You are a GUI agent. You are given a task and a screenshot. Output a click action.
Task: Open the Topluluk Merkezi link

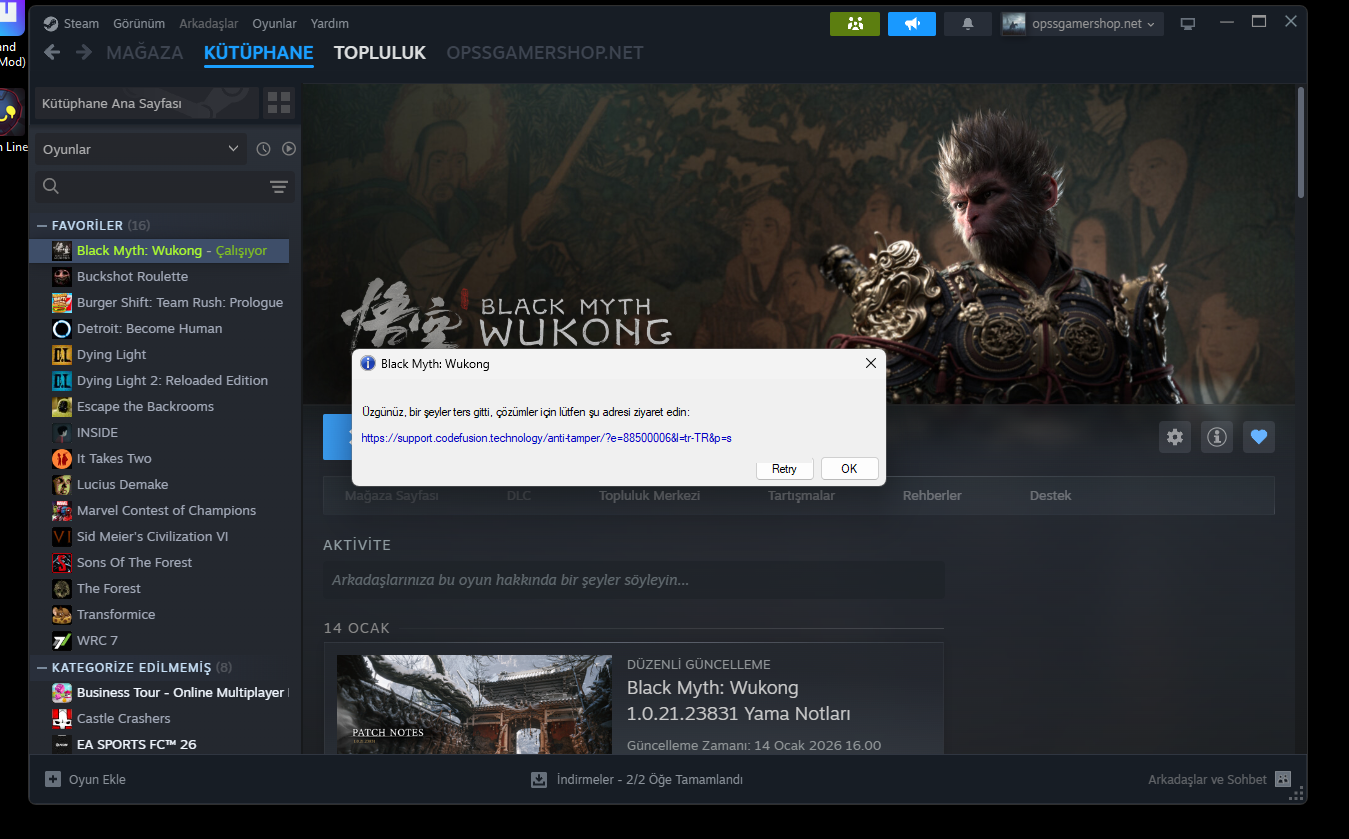tap(649, 496)
